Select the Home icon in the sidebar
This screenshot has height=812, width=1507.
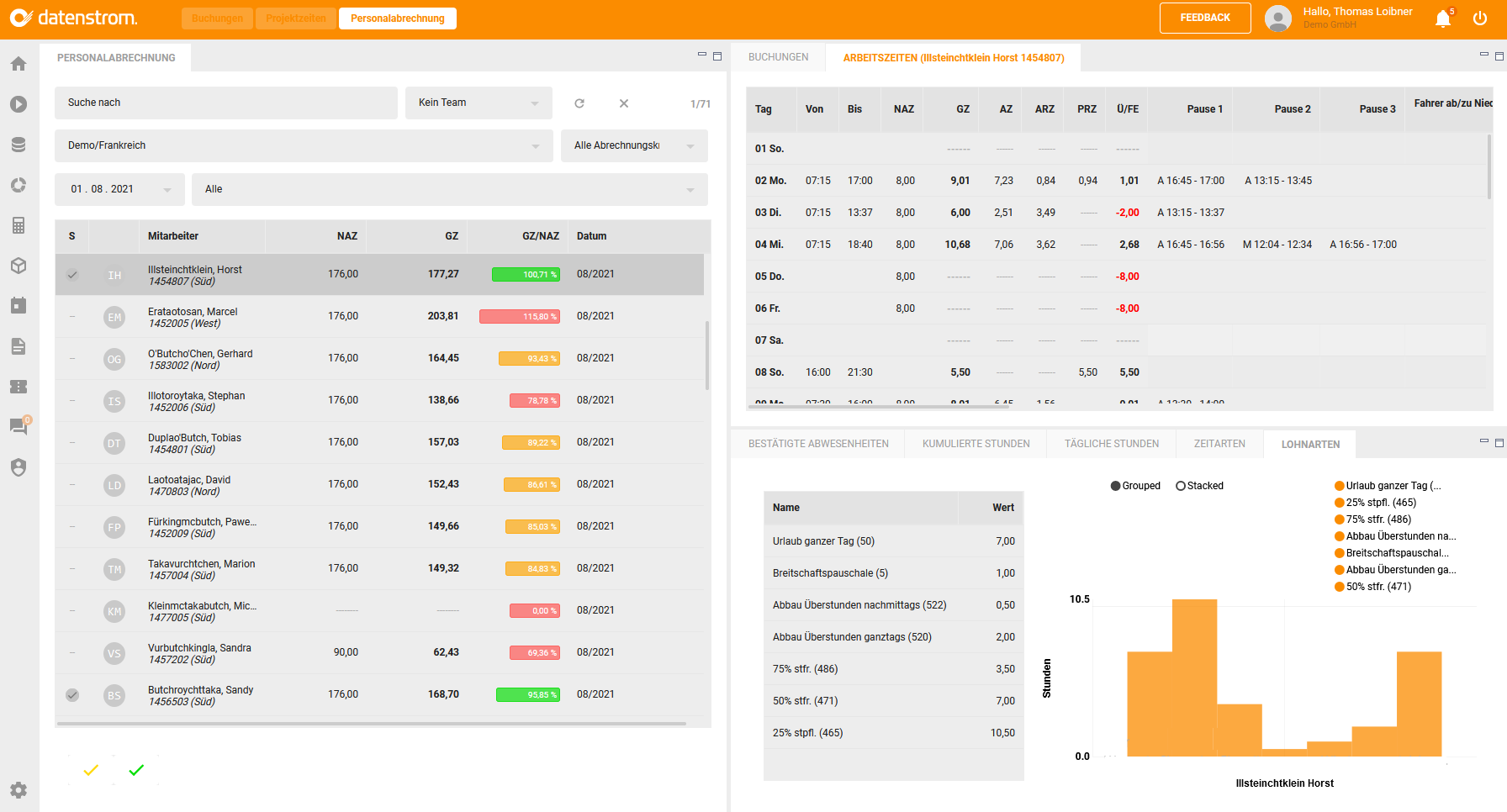click(18, 63)
